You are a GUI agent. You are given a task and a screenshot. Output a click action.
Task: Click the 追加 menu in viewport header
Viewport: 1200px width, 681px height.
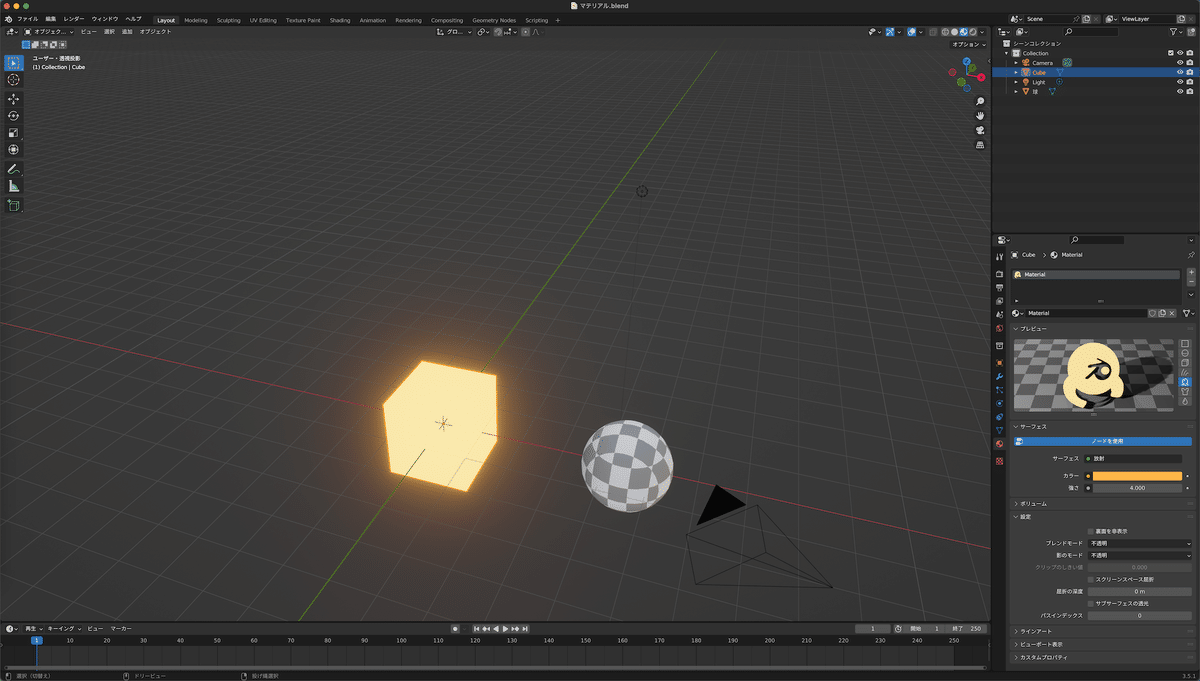pos(127,32)
